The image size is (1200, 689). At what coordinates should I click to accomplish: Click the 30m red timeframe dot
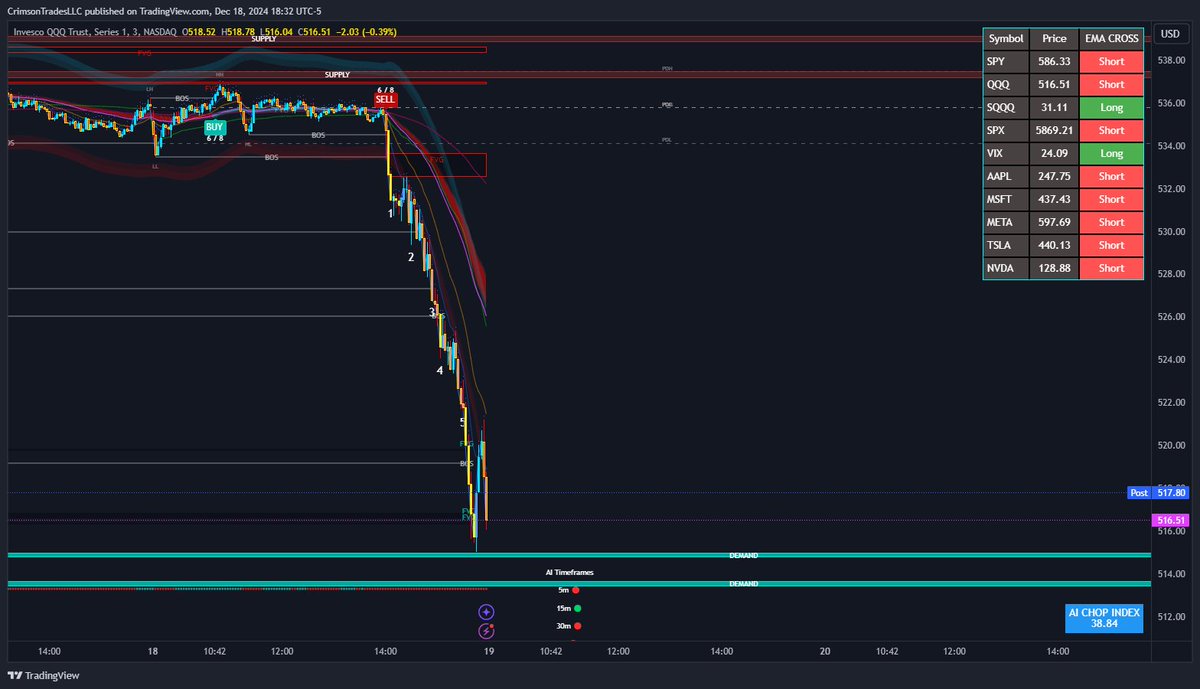click(577, 626)
